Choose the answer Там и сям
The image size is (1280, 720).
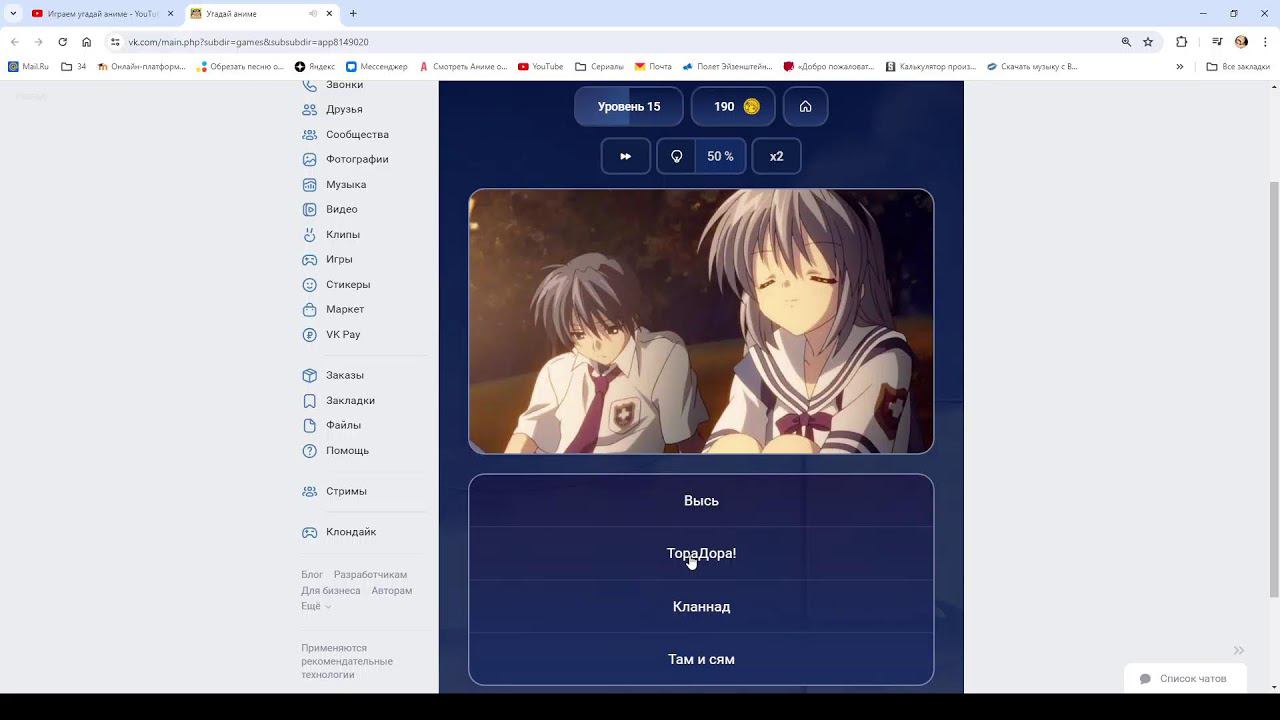coord(701,659)
